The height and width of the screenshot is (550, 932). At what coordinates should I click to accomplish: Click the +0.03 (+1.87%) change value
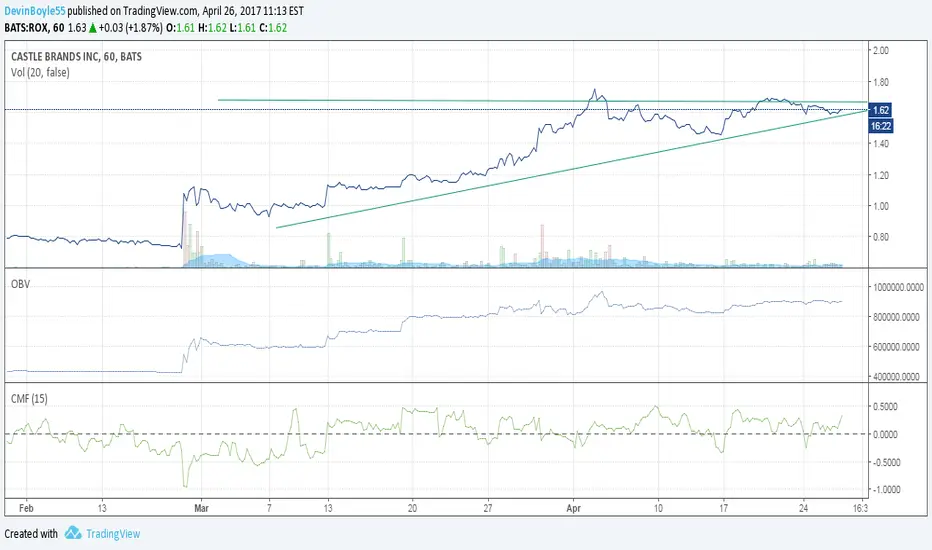click(x=131, y=28)
